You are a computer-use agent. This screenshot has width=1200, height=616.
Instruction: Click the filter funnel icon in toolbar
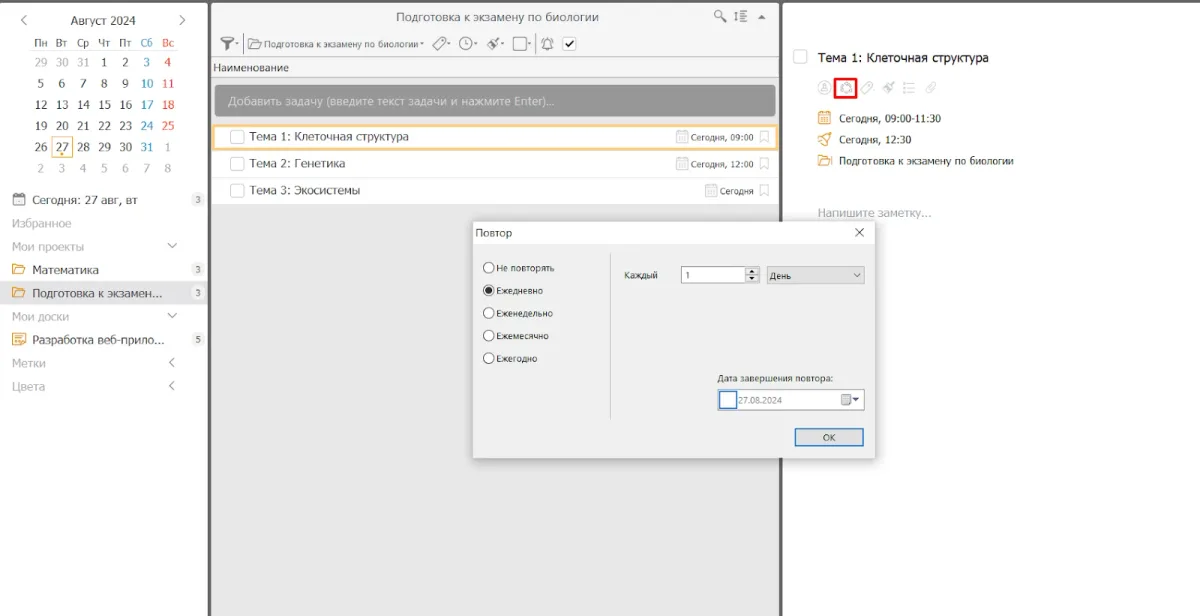[x=228, y=44]
